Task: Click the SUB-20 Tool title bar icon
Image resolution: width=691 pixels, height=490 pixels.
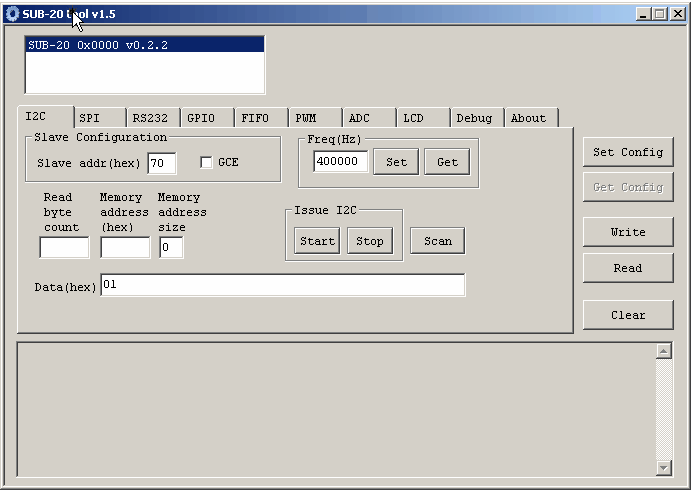Action: pyautogui.click(x=12, y=14)
